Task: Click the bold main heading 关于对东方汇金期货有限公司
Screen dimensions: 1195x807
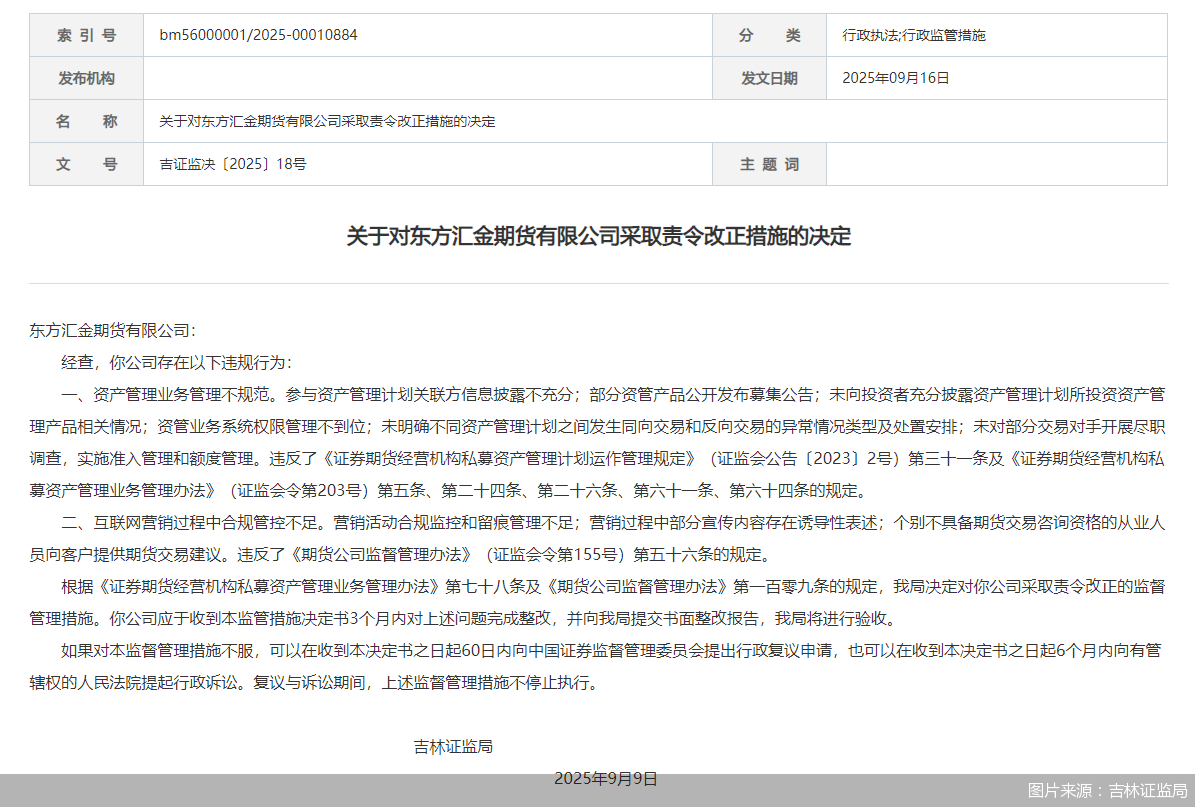Action: [598, 236]
